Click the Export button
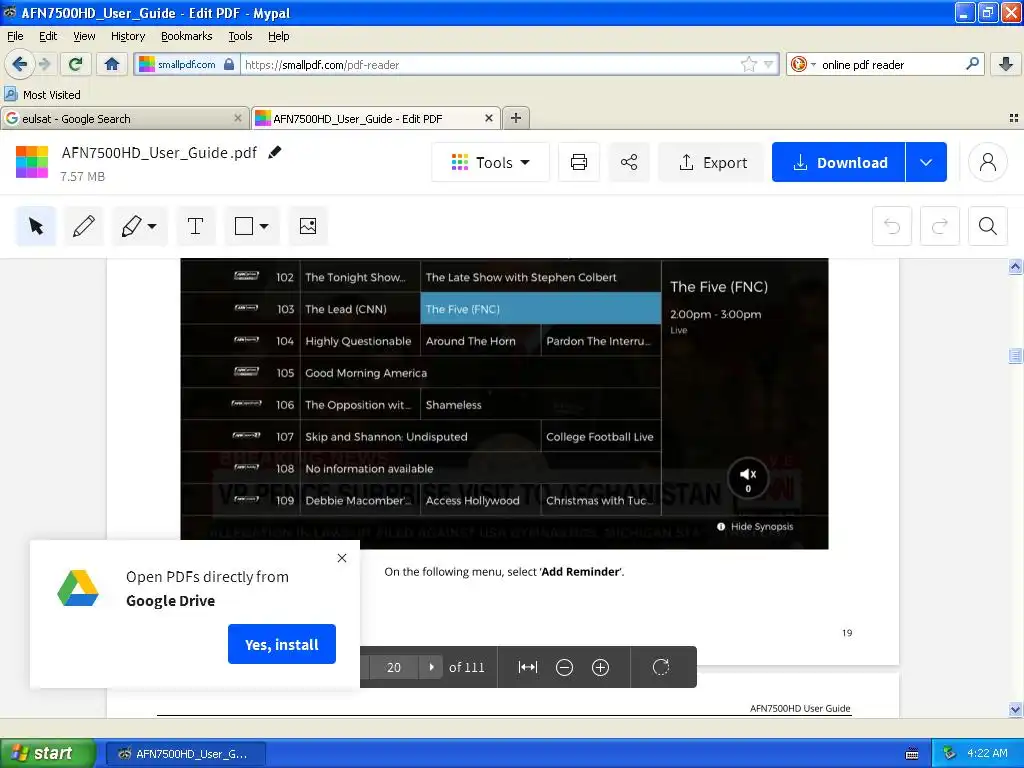 coord(712,162)
